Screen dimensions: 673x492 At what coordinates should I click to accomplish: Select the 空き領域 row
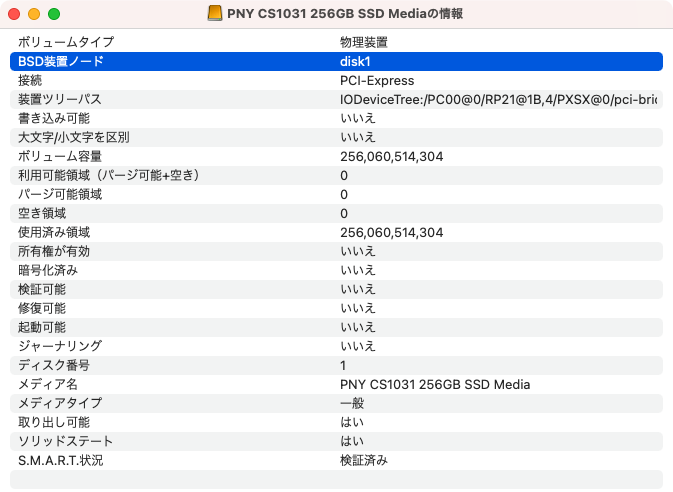pyautogui.click(x=336, y=213)
